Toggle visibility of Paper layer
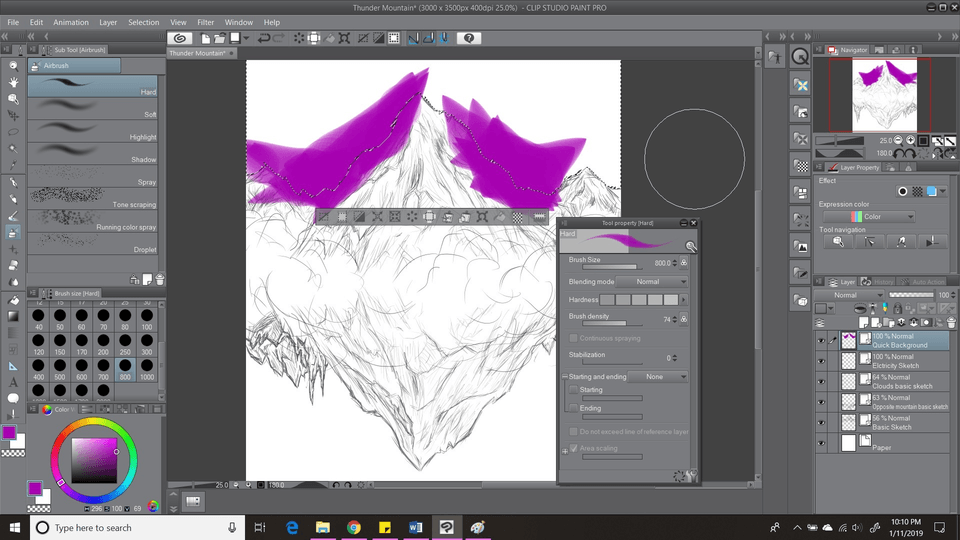This screenshot has height=540, width=960. click(820, 443)
